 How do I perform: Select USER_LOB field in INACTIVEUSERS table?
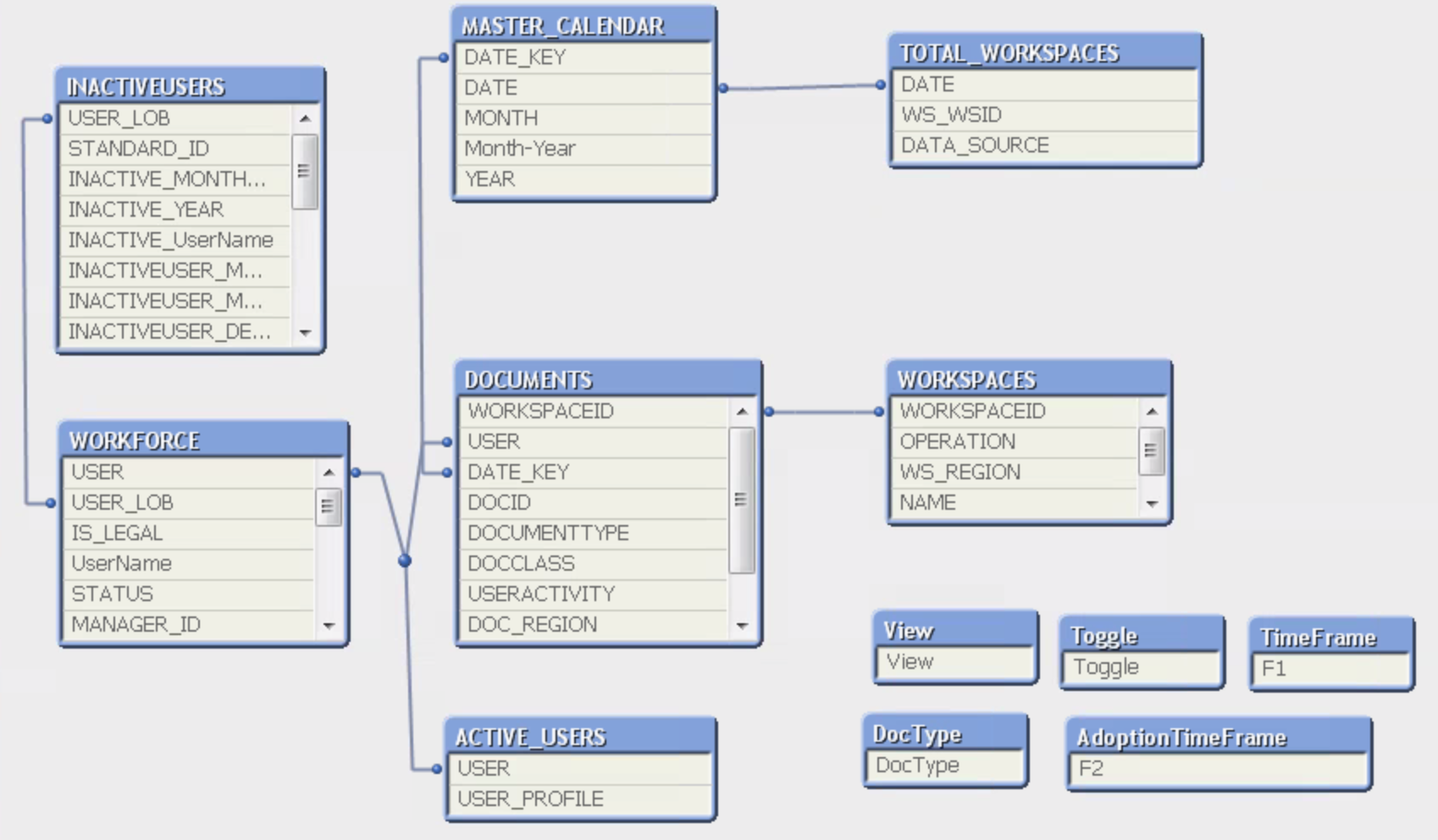click(176, 119)
